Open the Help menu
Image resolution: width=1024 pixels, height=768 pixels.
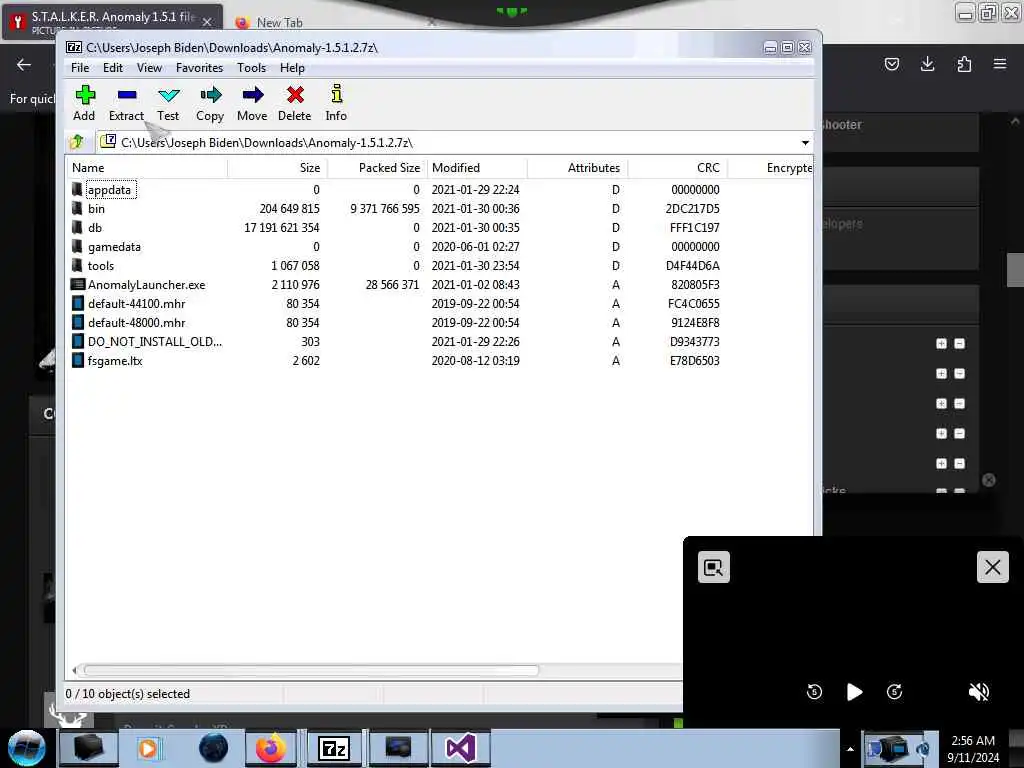point(292,68)
